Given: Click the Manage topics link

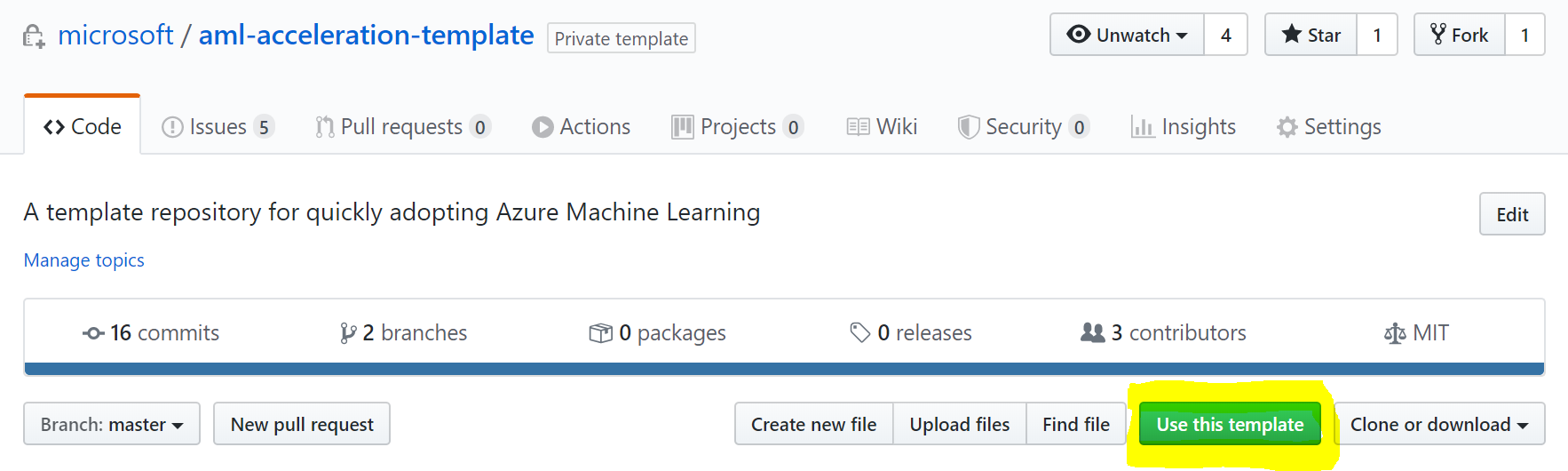Looking at the screenshot, I should [x=84, y=260].
